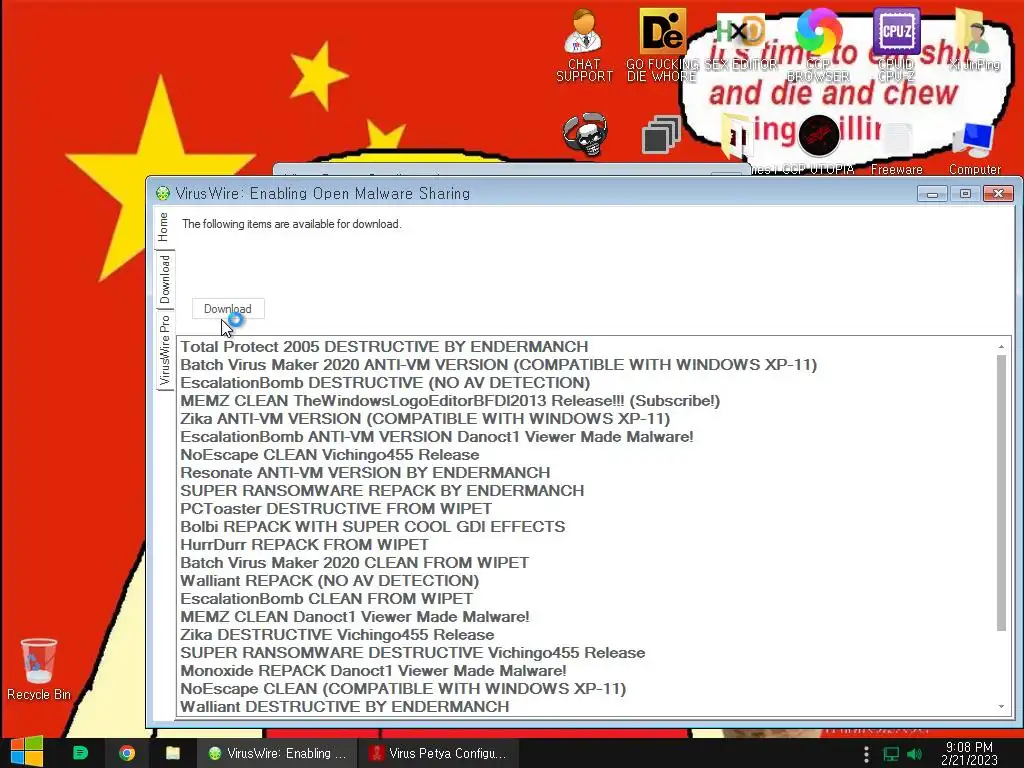The image size is (1024, 768).
Task: Select Resonate ANTI-VM VERSION BY ENDERMANCH
Action: (x=365, y=472)
